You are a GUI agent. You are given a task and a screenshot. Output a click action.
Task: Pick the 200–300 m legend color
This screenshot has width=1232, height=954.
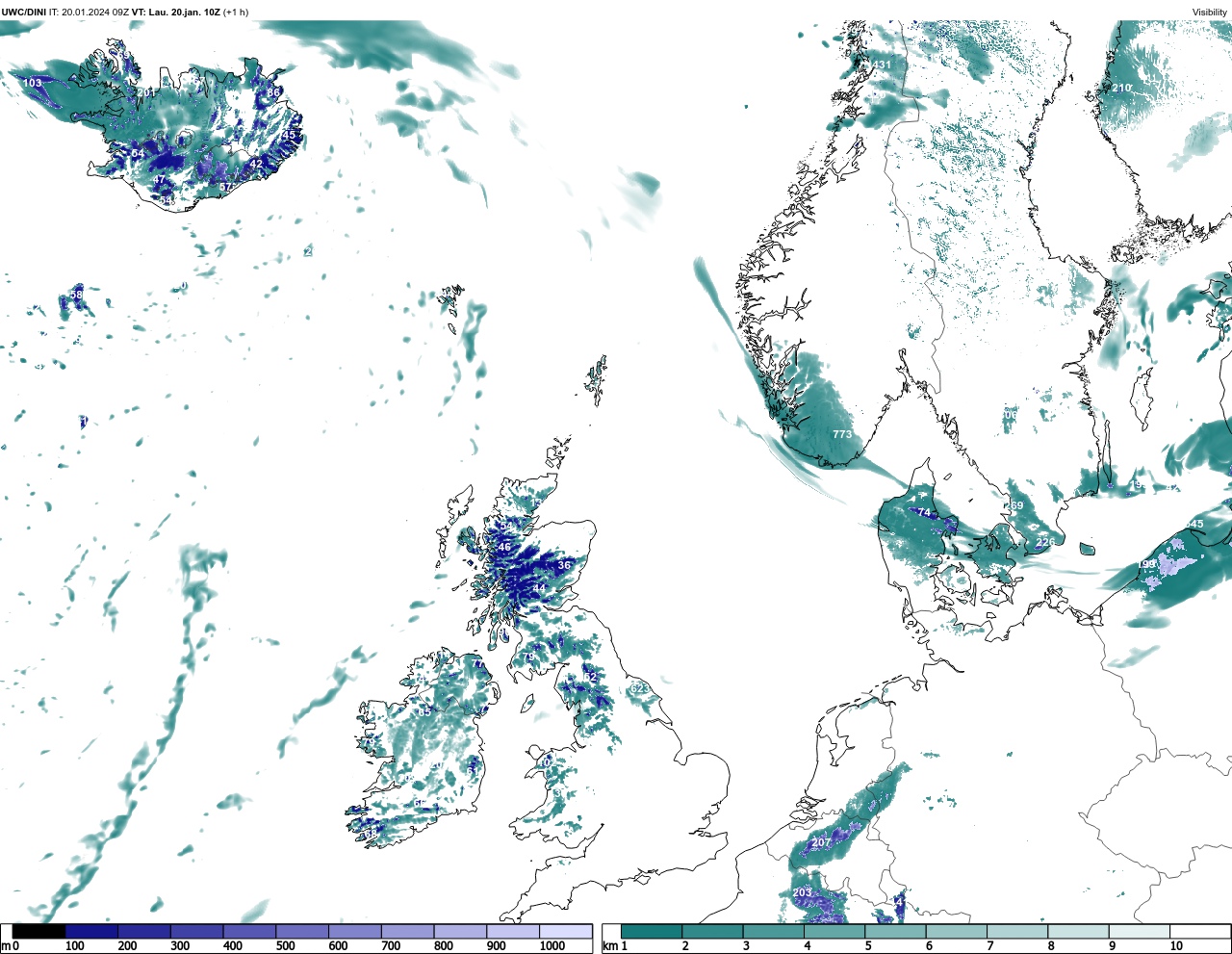[144, 931]
